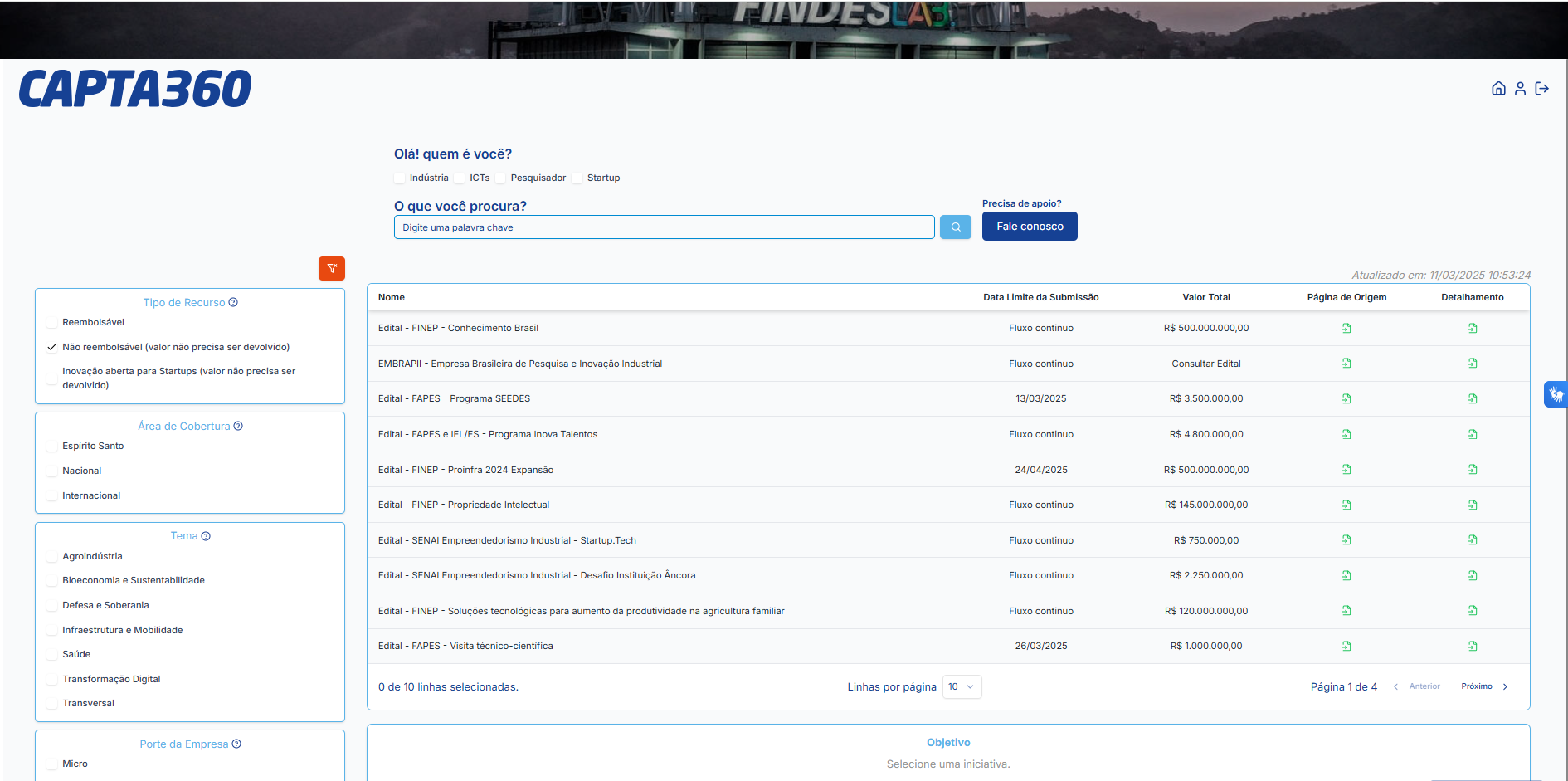1568x781 pixels.
Task: Check the Indústria profile checkbox
Action: pos(400,178)
